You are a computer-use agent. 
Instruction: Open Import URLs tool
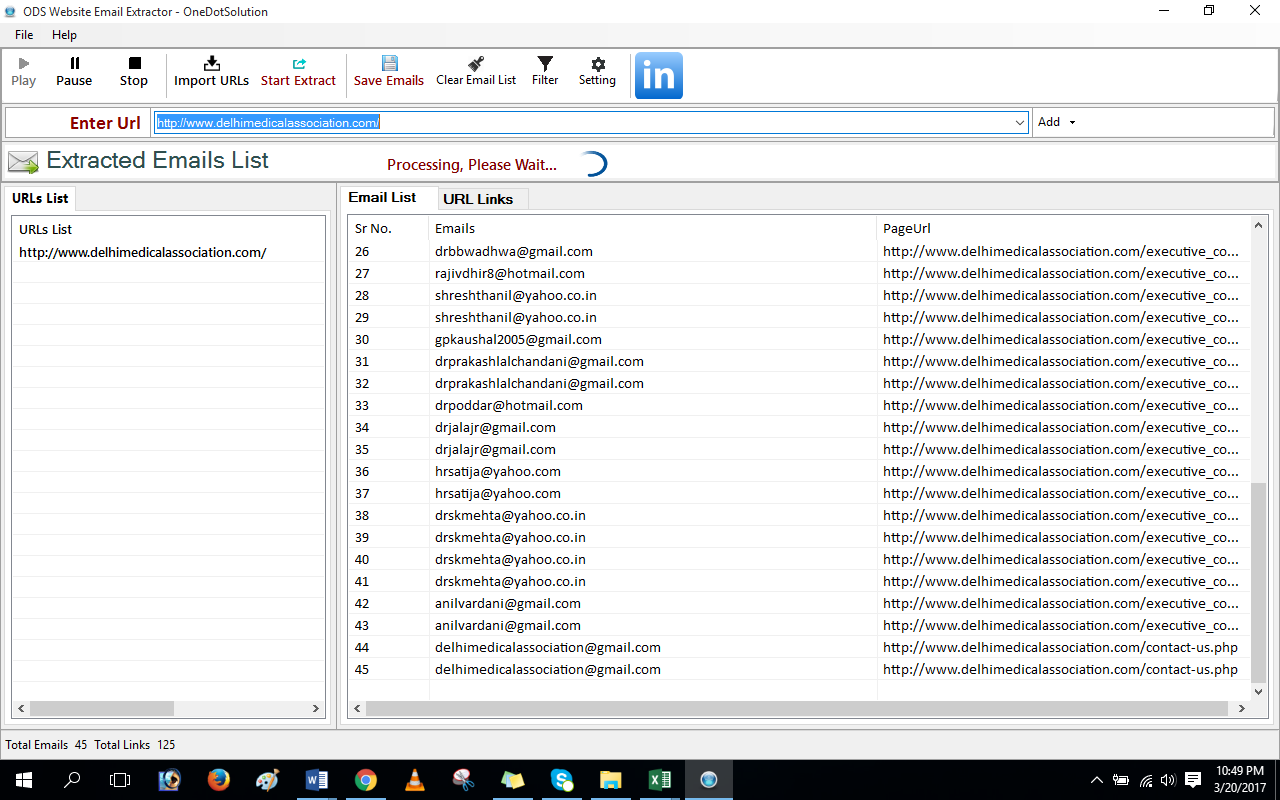click(211, 72)
